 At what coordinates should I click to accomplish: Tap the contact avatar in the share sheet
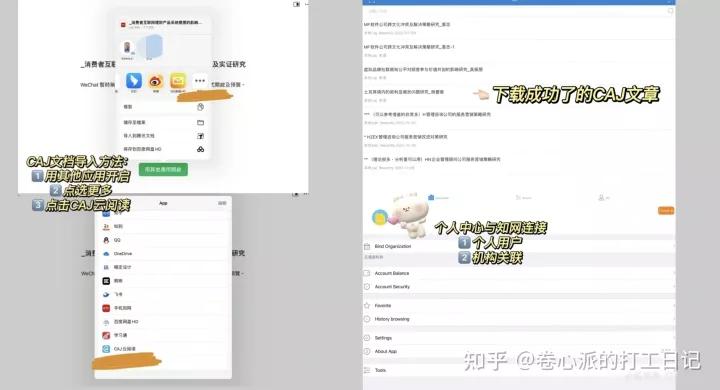tap(127, 47)
